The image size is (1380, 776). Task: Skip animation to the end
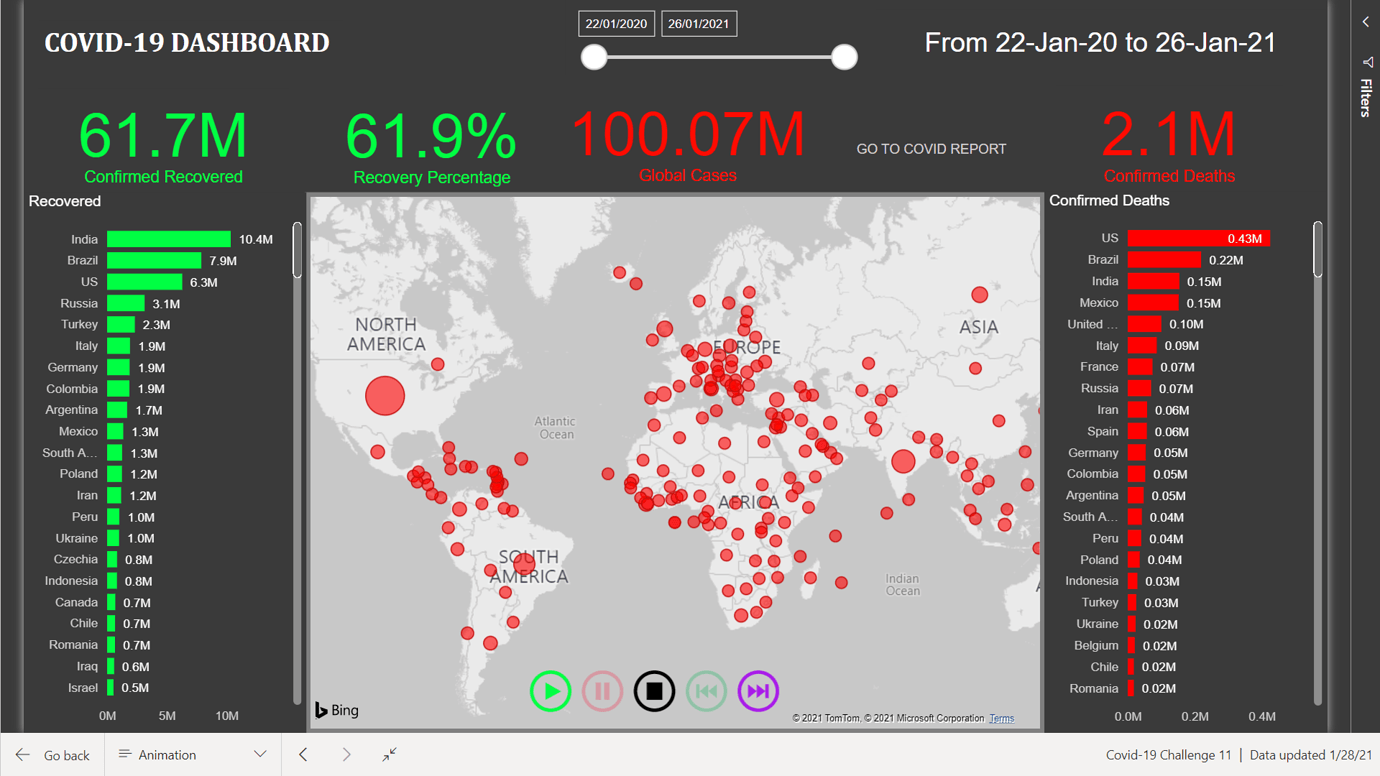click(758, 691)
